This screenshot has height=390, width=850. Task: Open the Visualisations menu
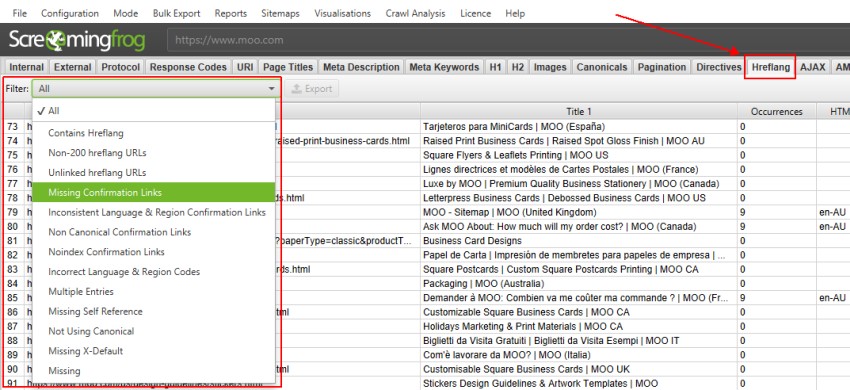(343, 14)
